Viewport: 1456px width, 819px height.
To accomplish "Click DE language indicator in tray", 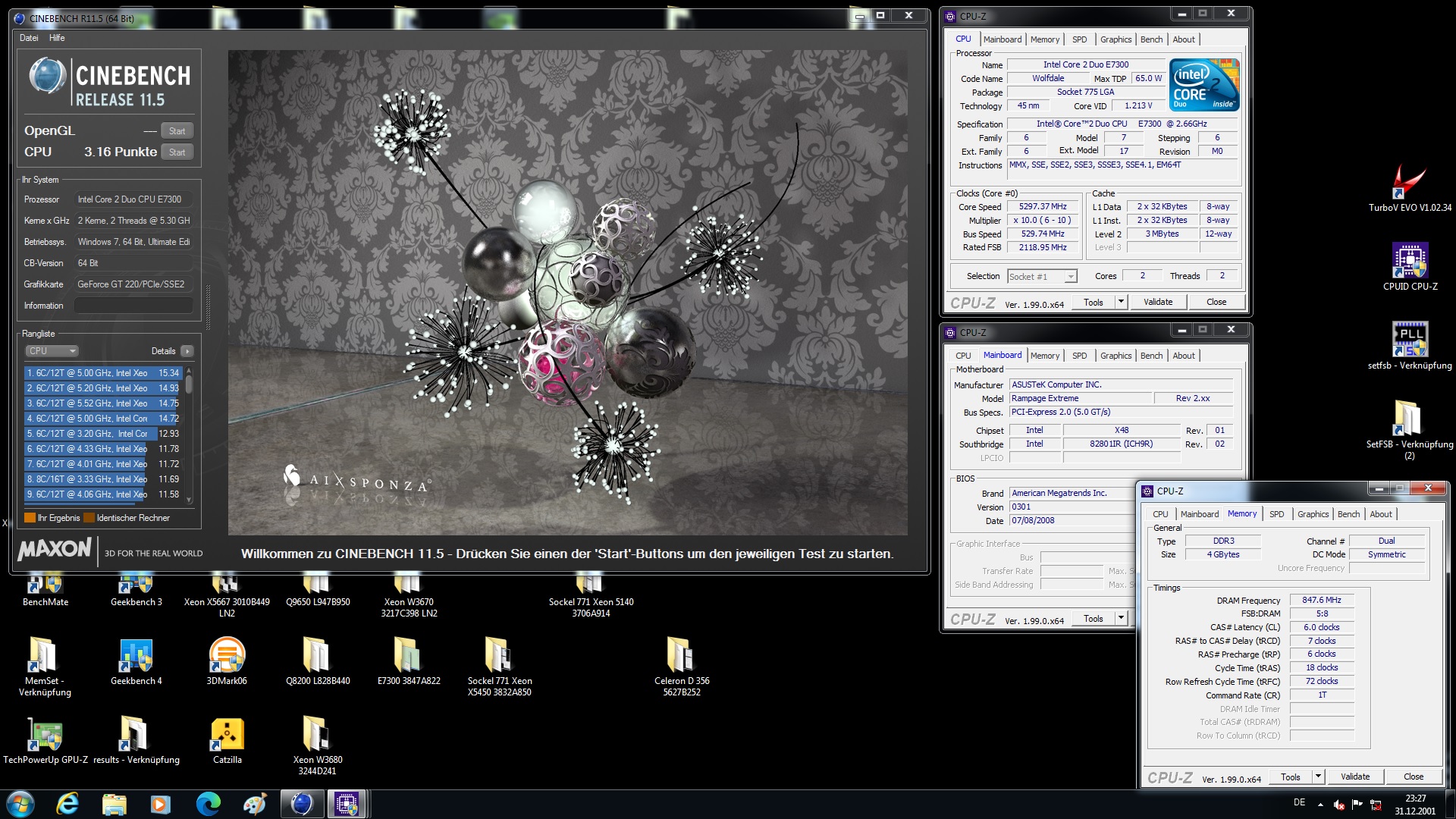I will (x=1299, y=802).
